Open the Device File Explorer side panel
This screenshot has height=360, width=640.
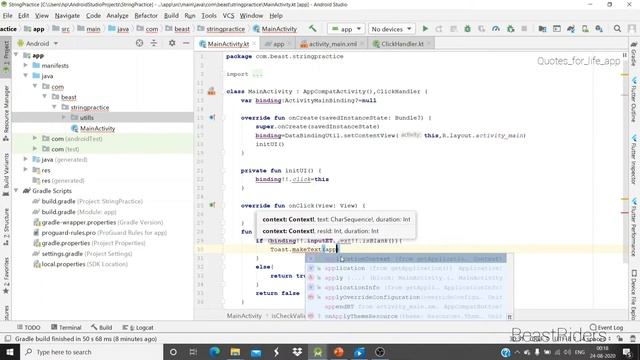[634, 294]
